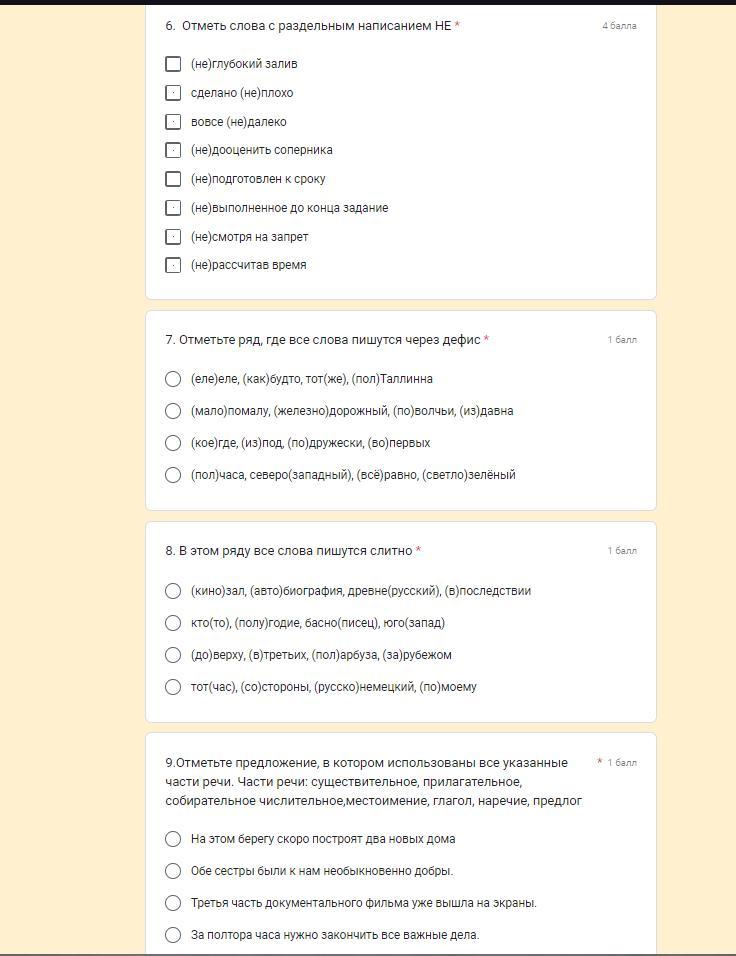Select 'На этом берегу скоро построят' sentence
The image size is (736, 956).
(173, 839)
